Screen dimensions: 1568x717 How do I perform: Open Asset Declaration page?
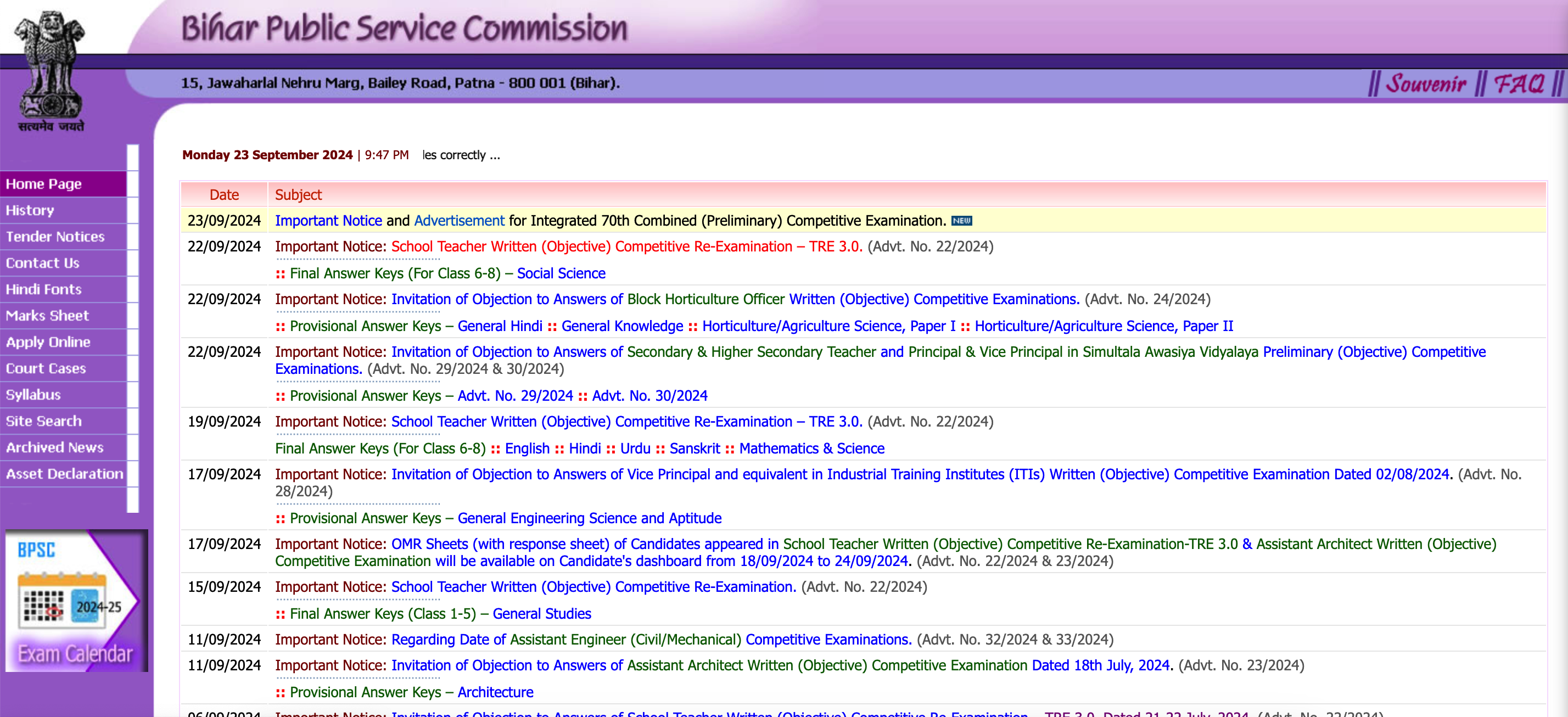click(63, 474)
